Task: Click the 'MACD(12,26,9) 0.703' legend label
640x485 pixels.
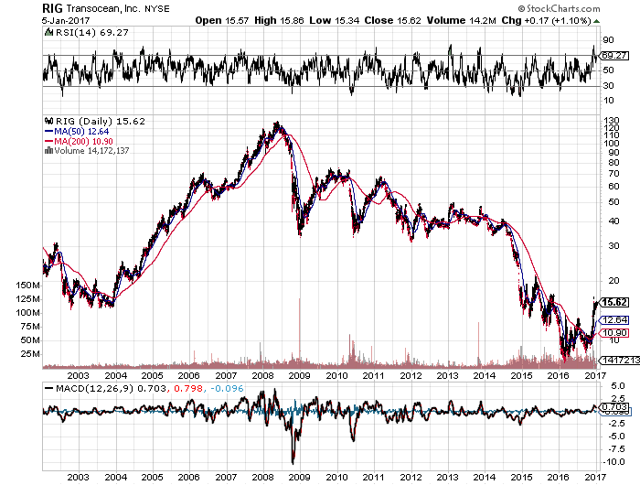Action: click(x=111, y=388)
